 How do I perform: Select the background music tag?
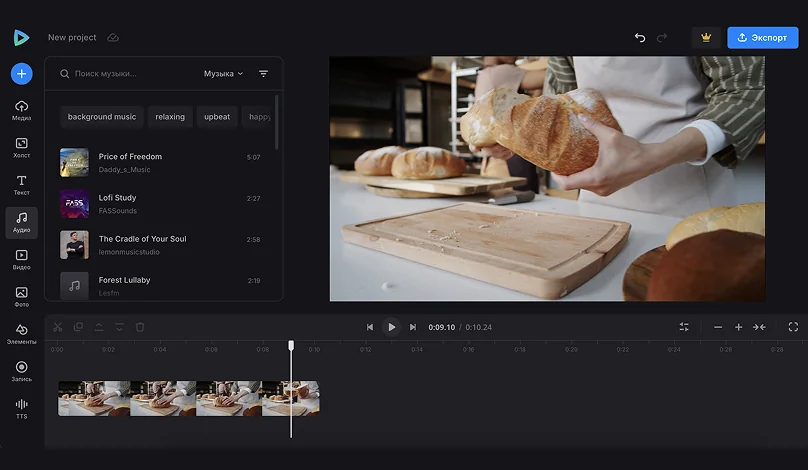102,117
